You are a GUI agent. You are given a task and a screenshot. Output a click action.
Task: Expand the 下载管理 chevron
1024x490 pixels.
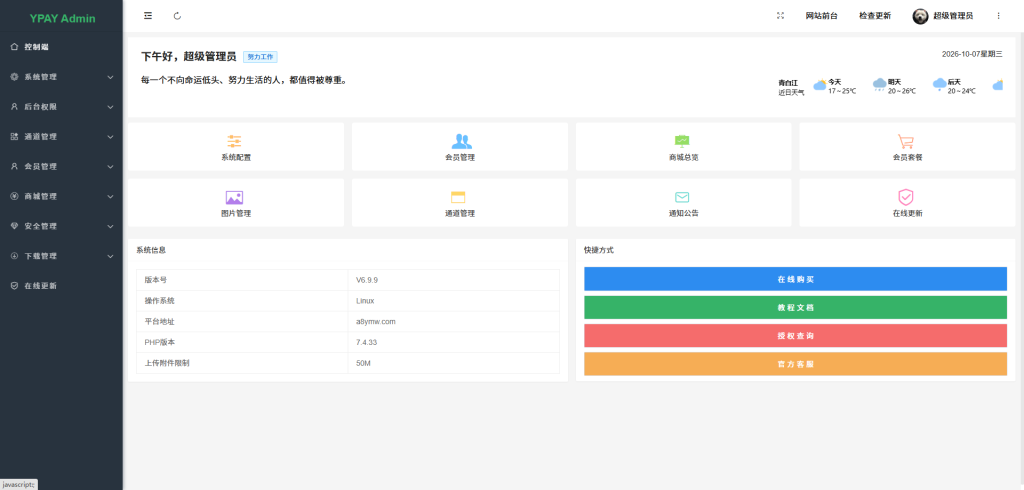coord(110,256)
